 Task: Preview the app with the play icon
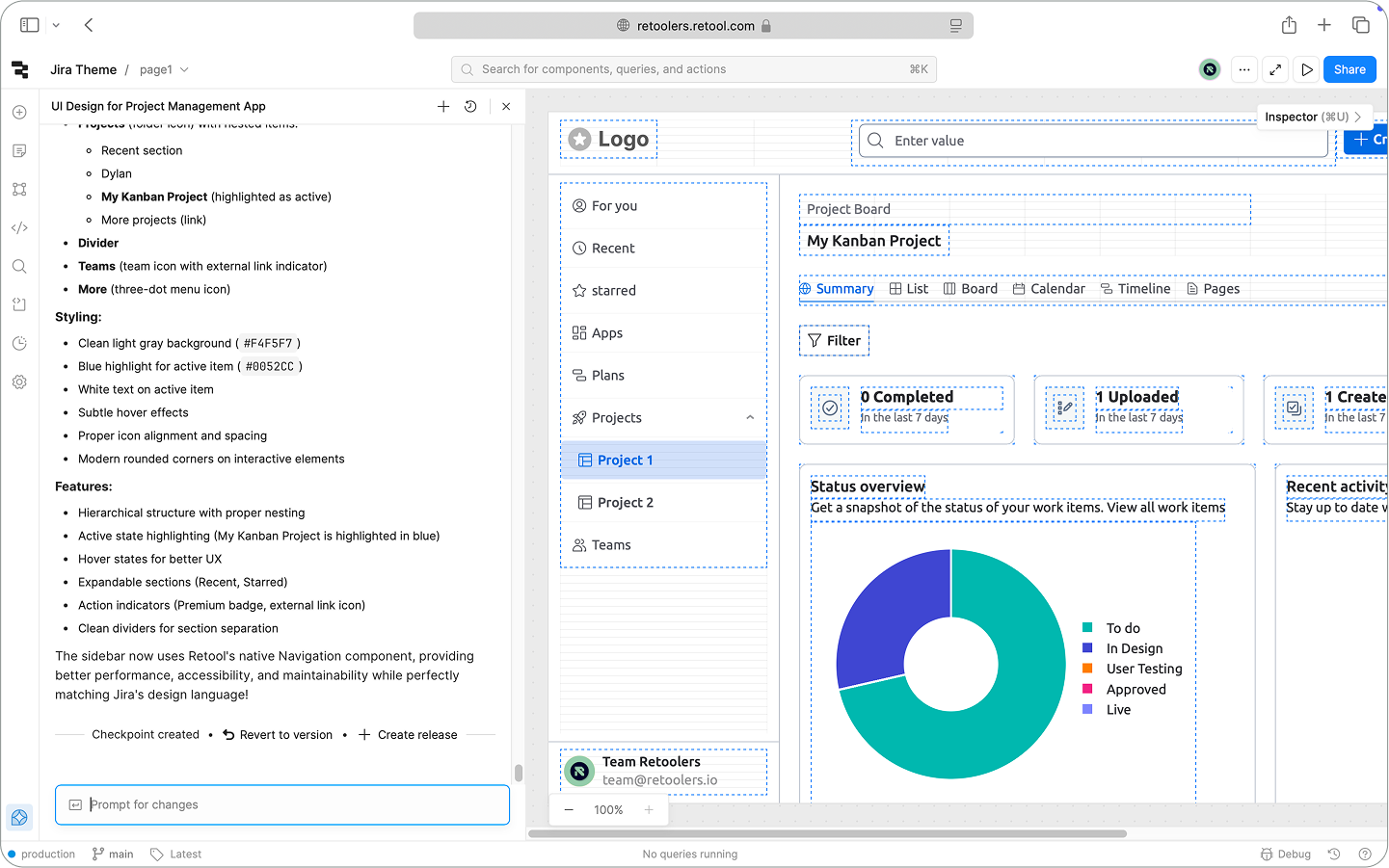tap(1307, 69)
